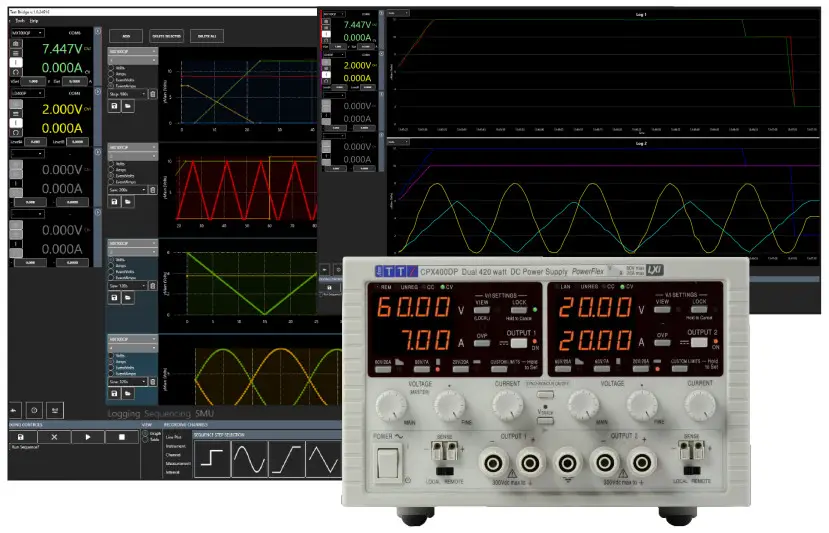Viewport: 829px width, 533px height.
Task: Toggle output on the 2.000V instrument panel
Action: point(16,123)
